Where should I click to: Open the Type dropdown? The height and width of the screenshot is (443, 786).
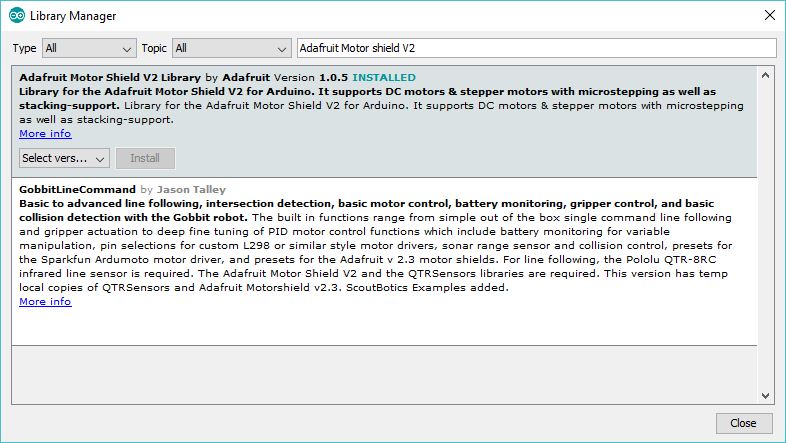[89, 49]
